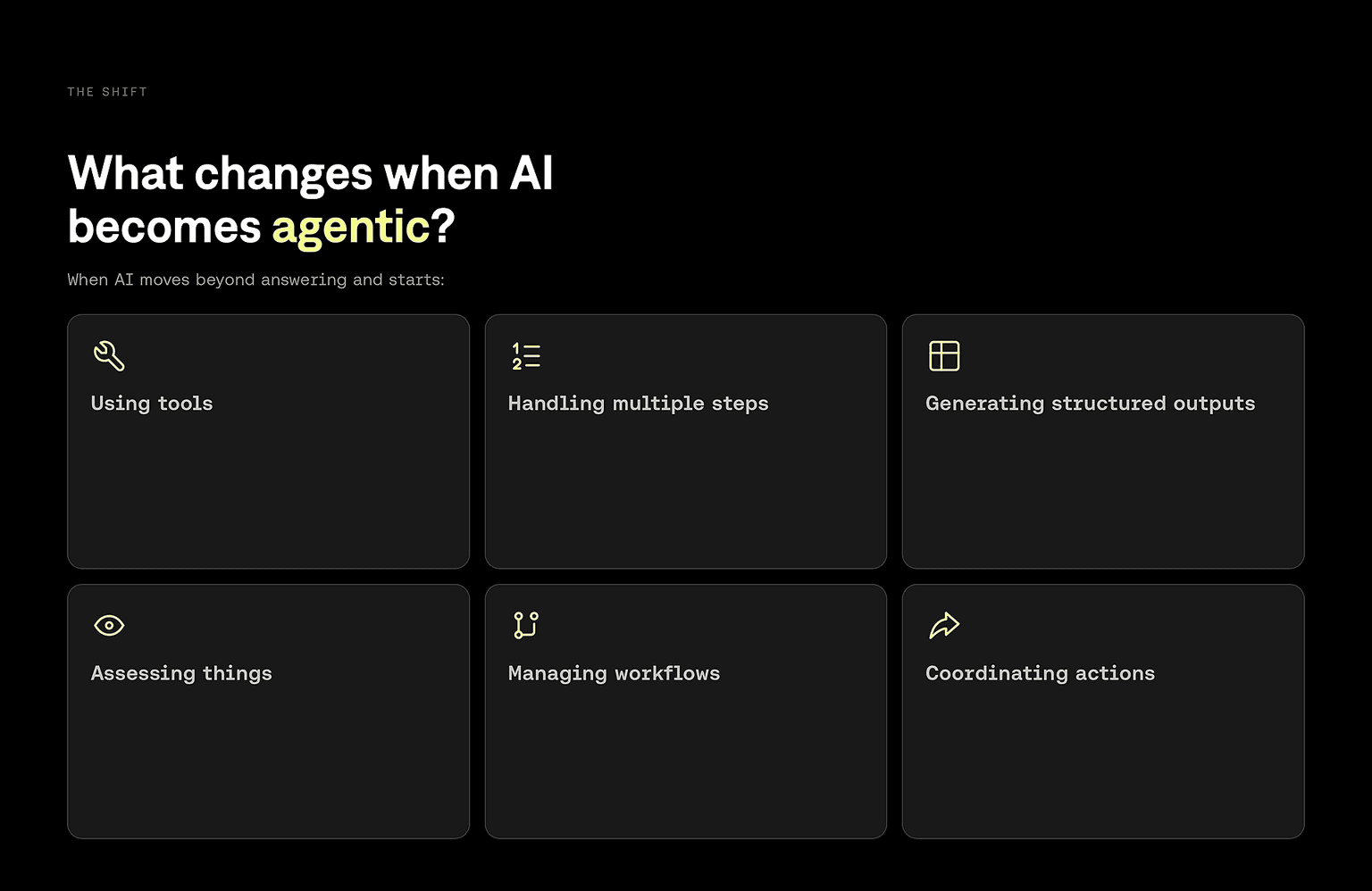Click blank body of Handling multiple steps card
1372x891 pixels.
(x=686, y=491)
